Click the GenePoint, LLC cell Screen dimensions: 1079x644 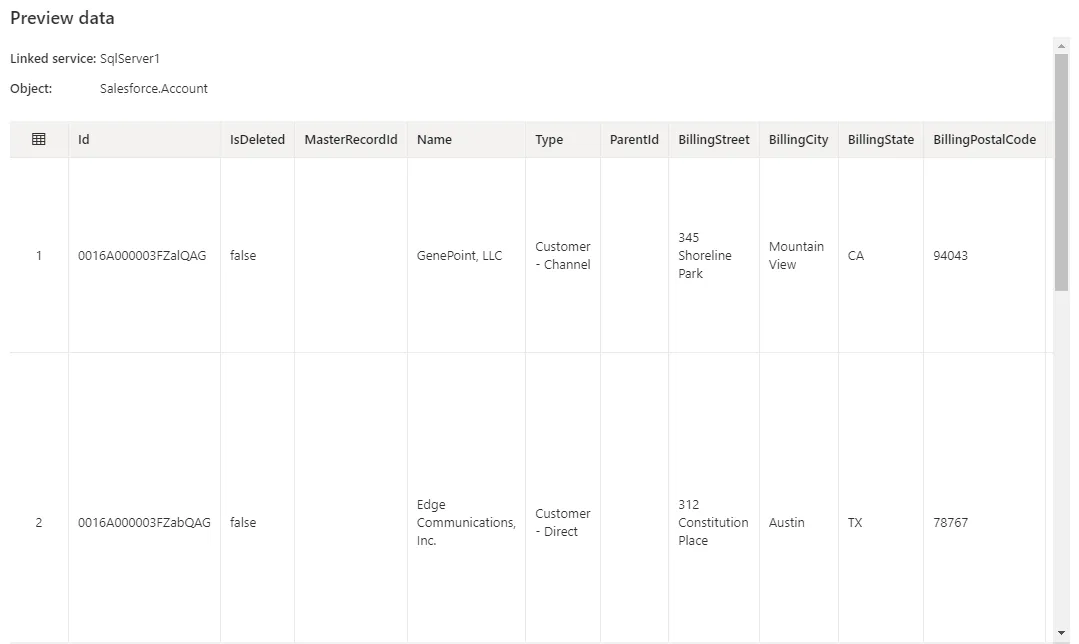(x=460, y=255)
